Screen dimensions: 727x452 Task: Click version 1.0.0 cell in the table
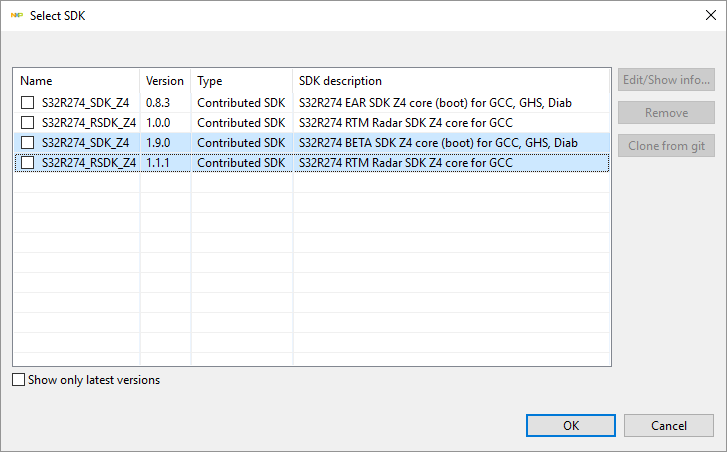[x=160, y=123]
